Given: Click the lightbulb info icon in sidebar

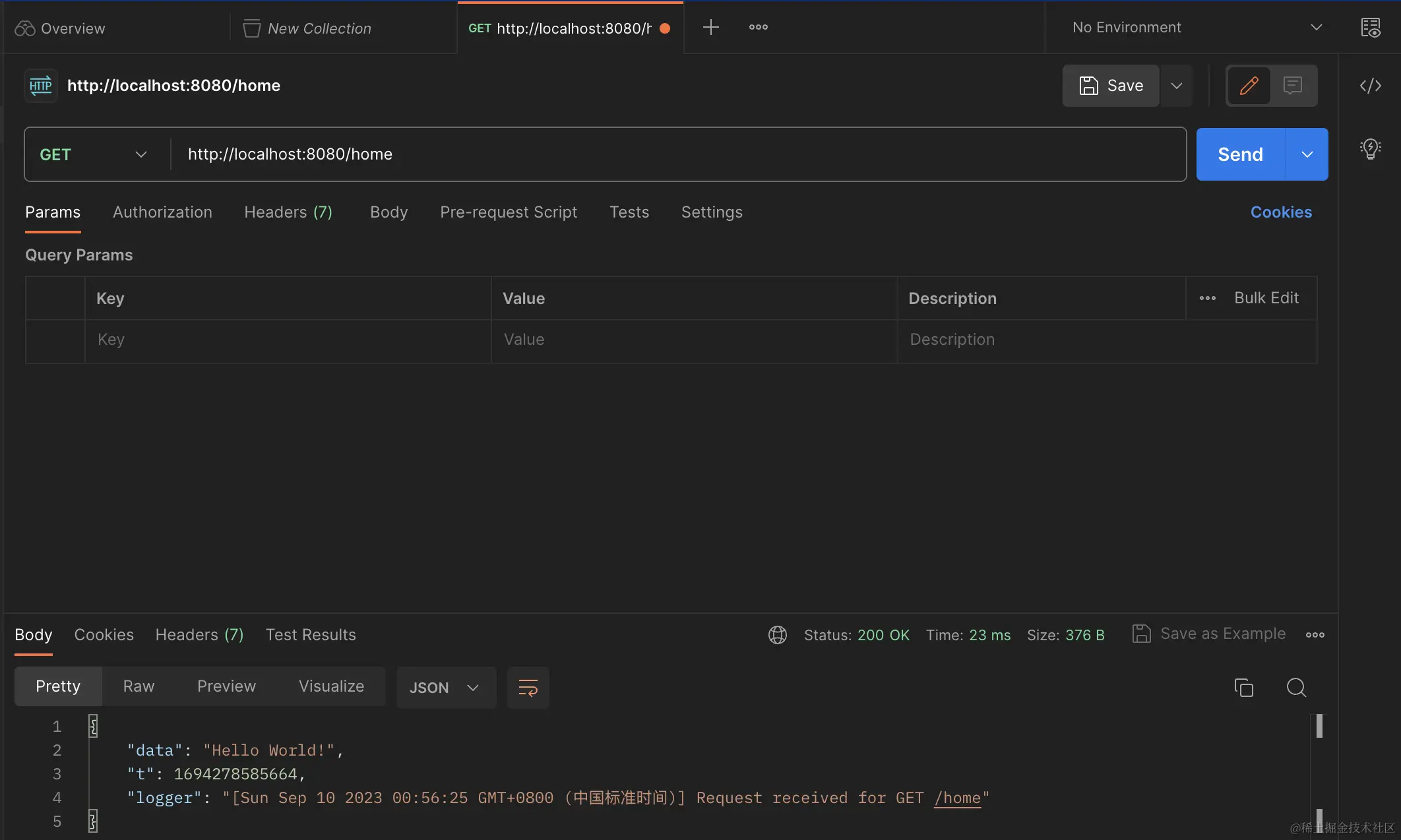Looking at the screenshot, I should pyautogui.click(x=1370, y=148).
